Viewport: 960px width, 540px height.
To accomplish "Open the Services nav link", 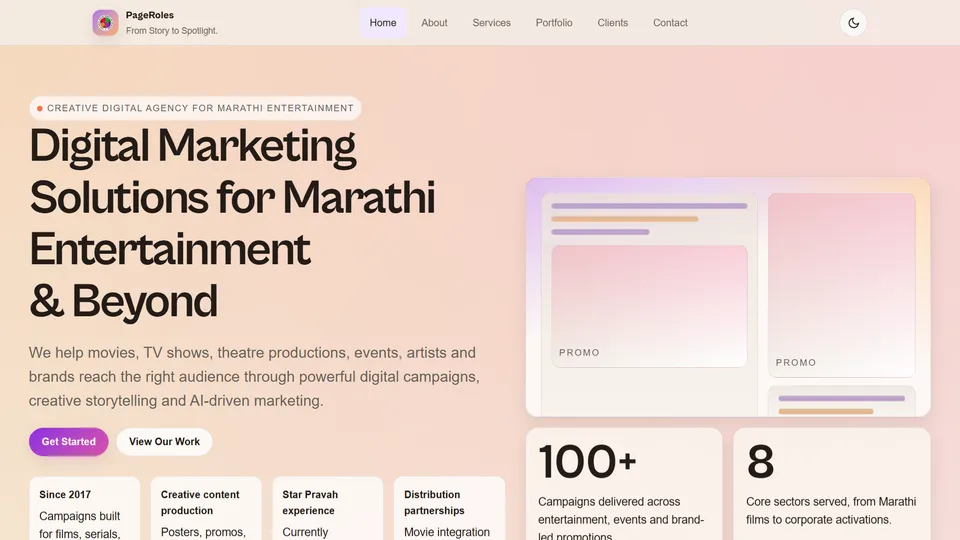I will [491, 23].
